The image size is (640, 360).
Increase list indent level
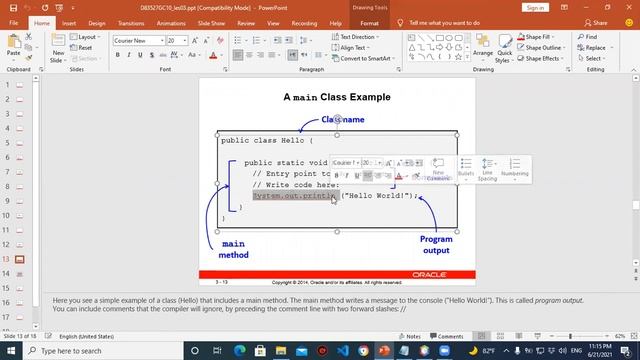click(289, 40)
